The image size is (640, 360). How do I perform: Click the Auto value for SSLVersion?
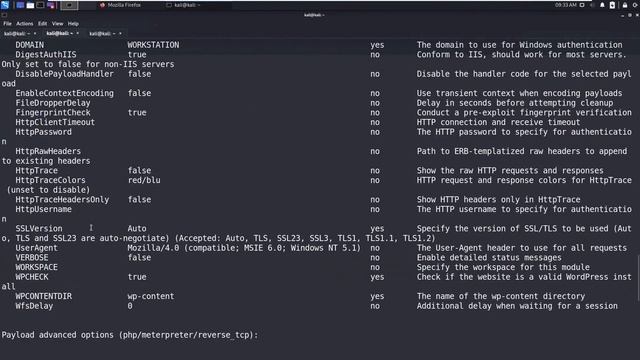(x=137, y=229)
